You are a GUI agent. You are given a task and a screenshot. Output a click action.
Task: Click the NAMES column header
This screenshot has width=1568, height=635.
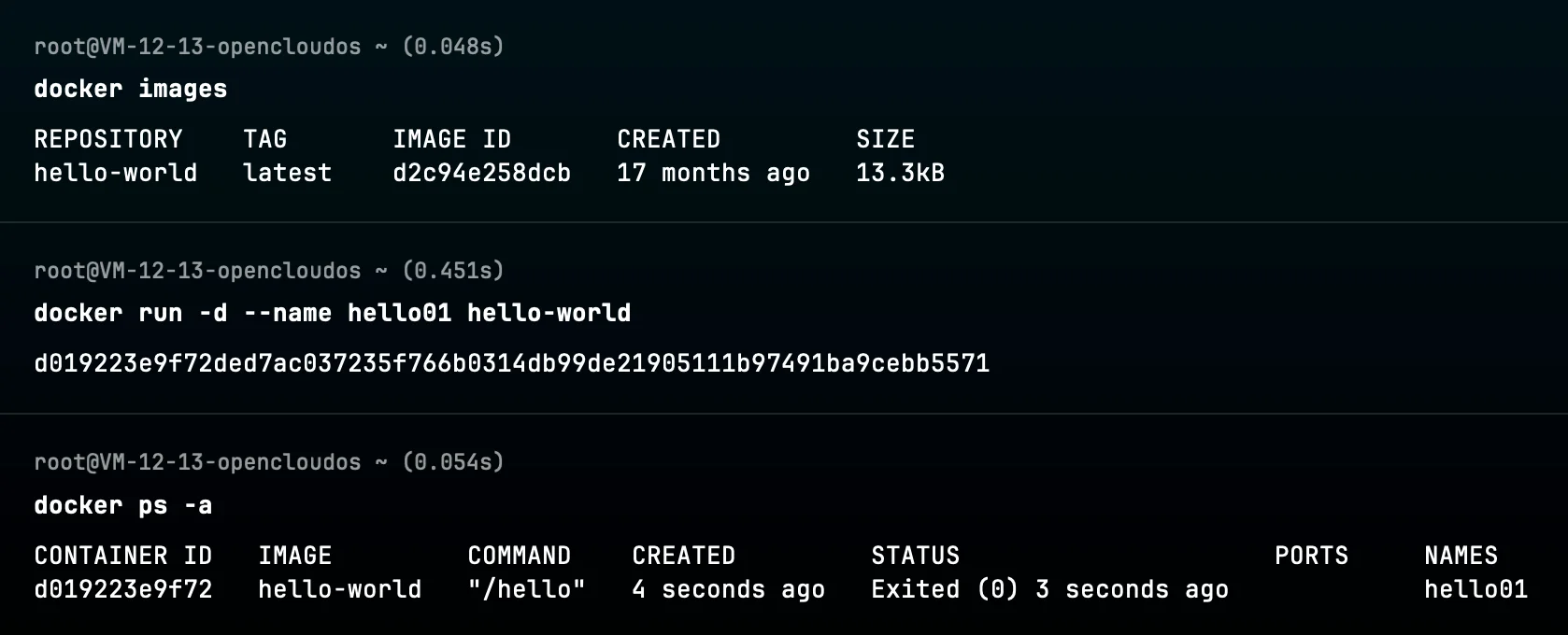pyautogui.click(x=1461, y=556)
